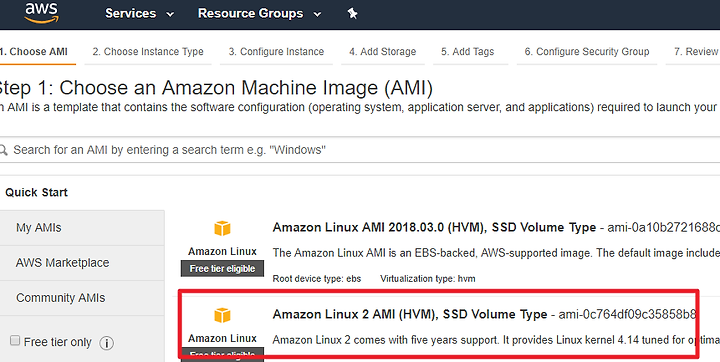Viewport: 720px width, 362px height.
Task: Open Configure Security Group step
Action: point(587,52)
